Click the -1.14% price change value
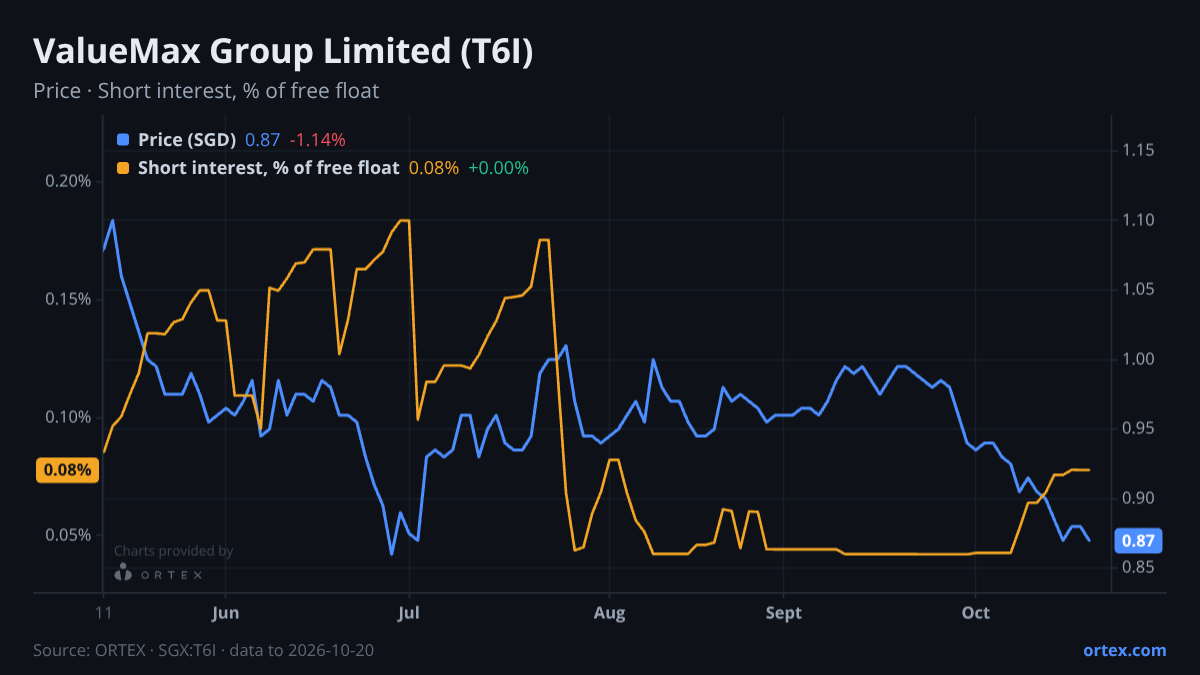 point(317,140)
